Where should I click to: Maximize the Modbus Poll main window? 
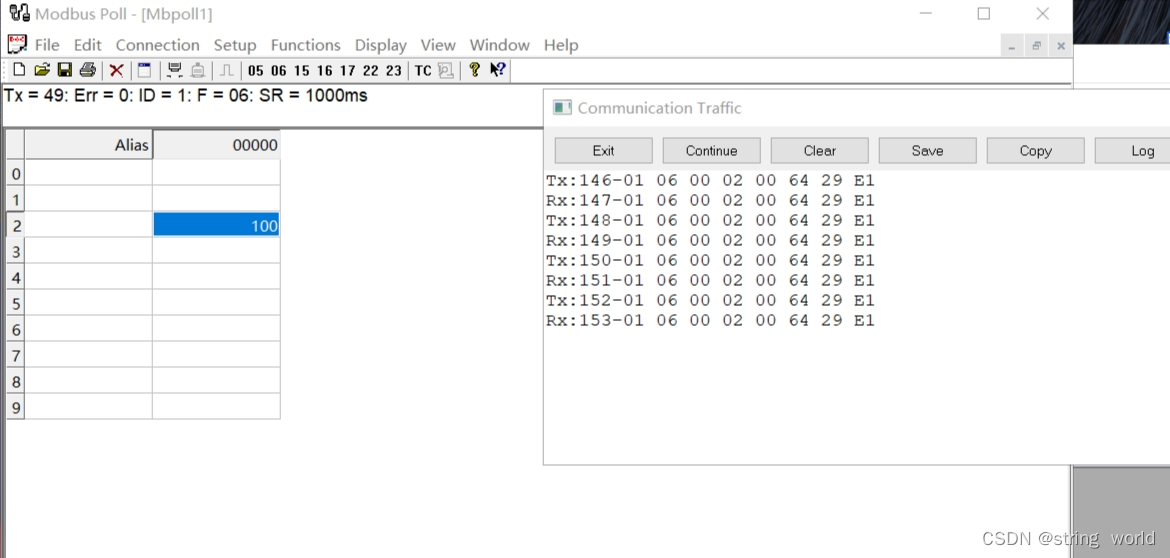pos(983,13)
